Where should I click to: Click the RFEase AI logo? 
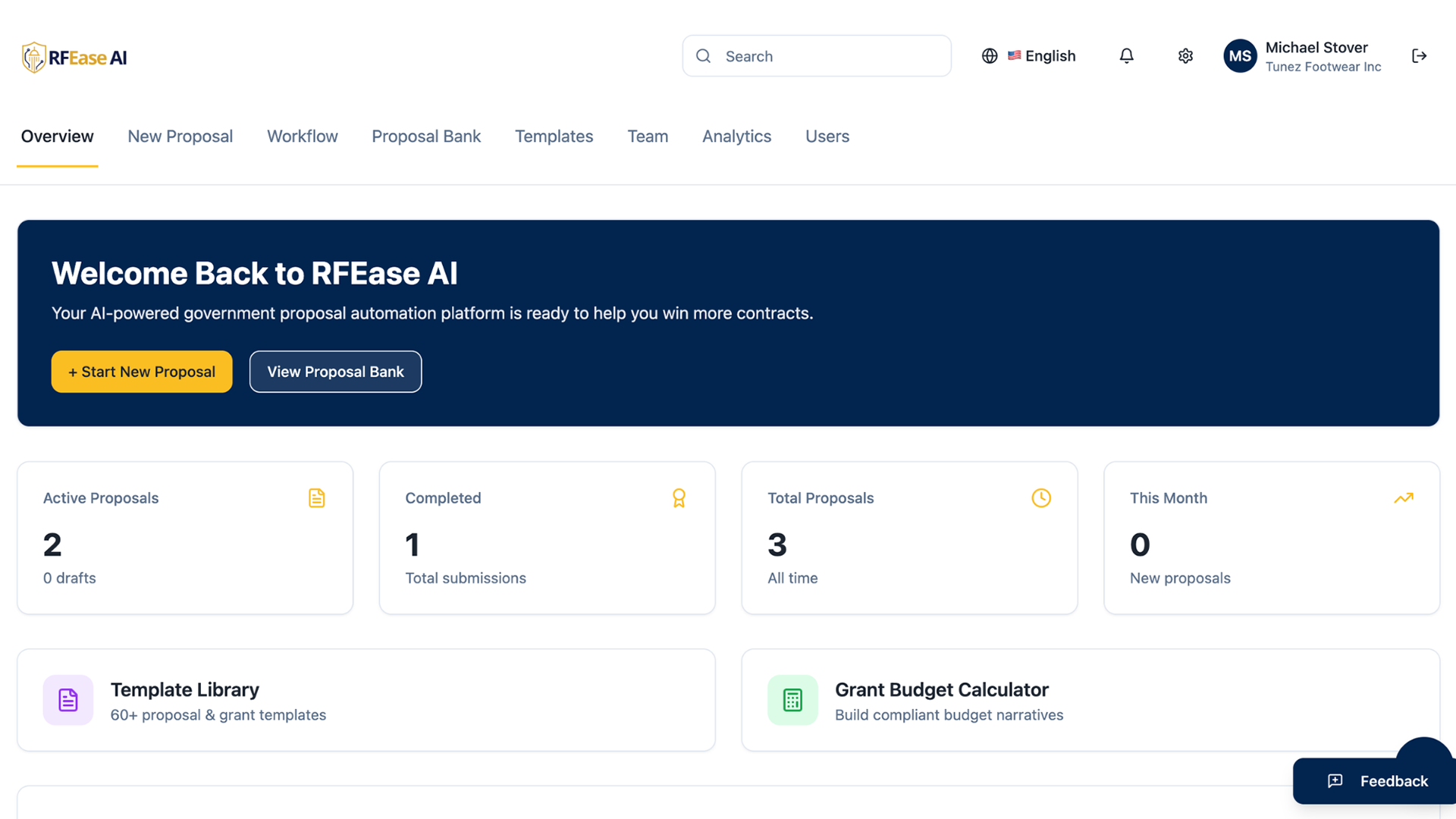tap(74, 57)
